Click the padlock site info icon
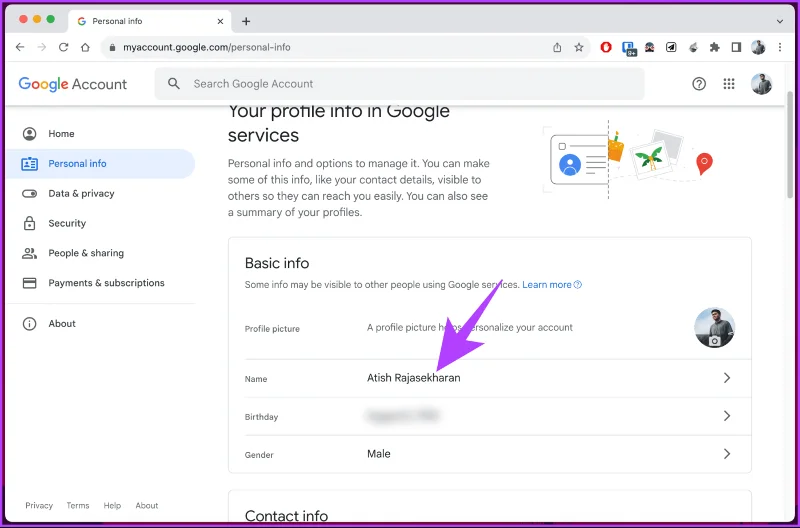Screen dimensions: 800x528 [x=112, y=47]
